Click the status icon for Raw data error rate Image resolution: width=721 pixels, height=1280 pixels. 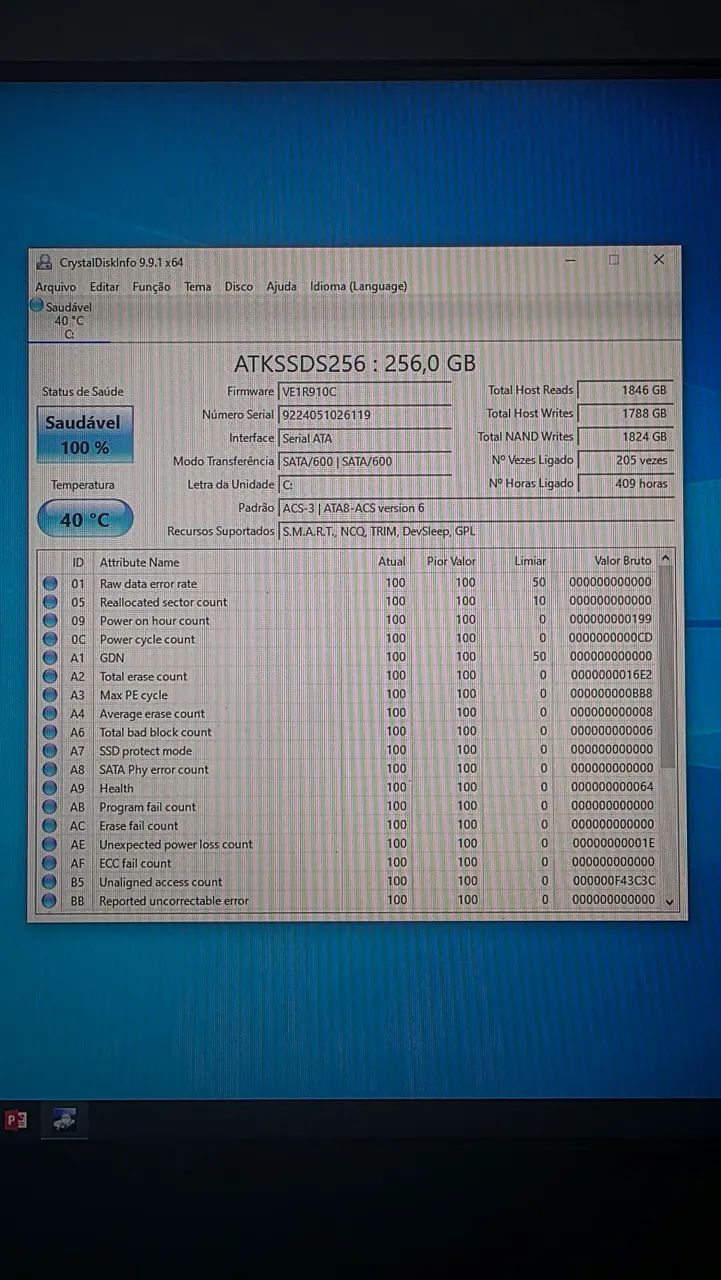[50, 583]
